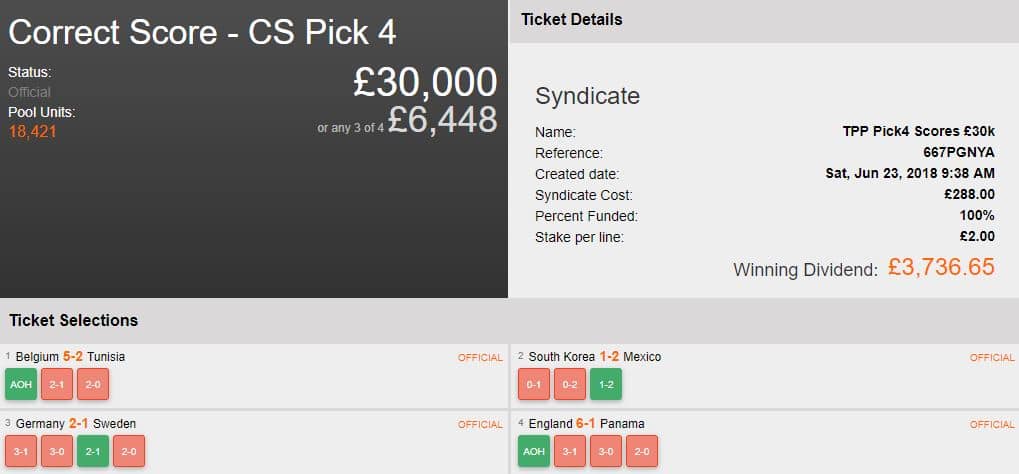This screenshot has width=1019, height=474.
Task: Click the Winning Dividend amount £3,736.65
Action: 941,267
